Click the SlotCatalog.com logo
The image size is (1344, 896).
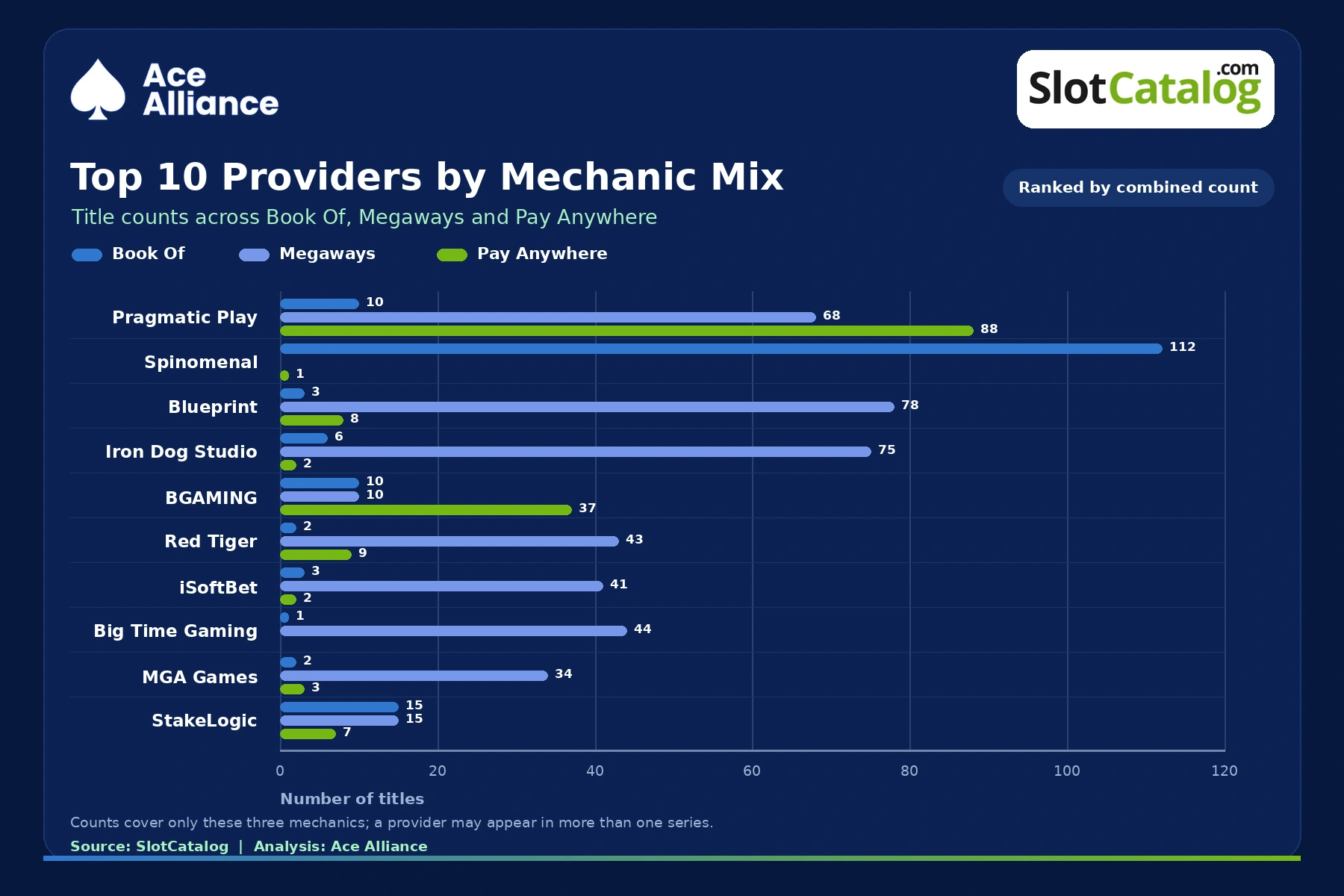coord(1145,90)
